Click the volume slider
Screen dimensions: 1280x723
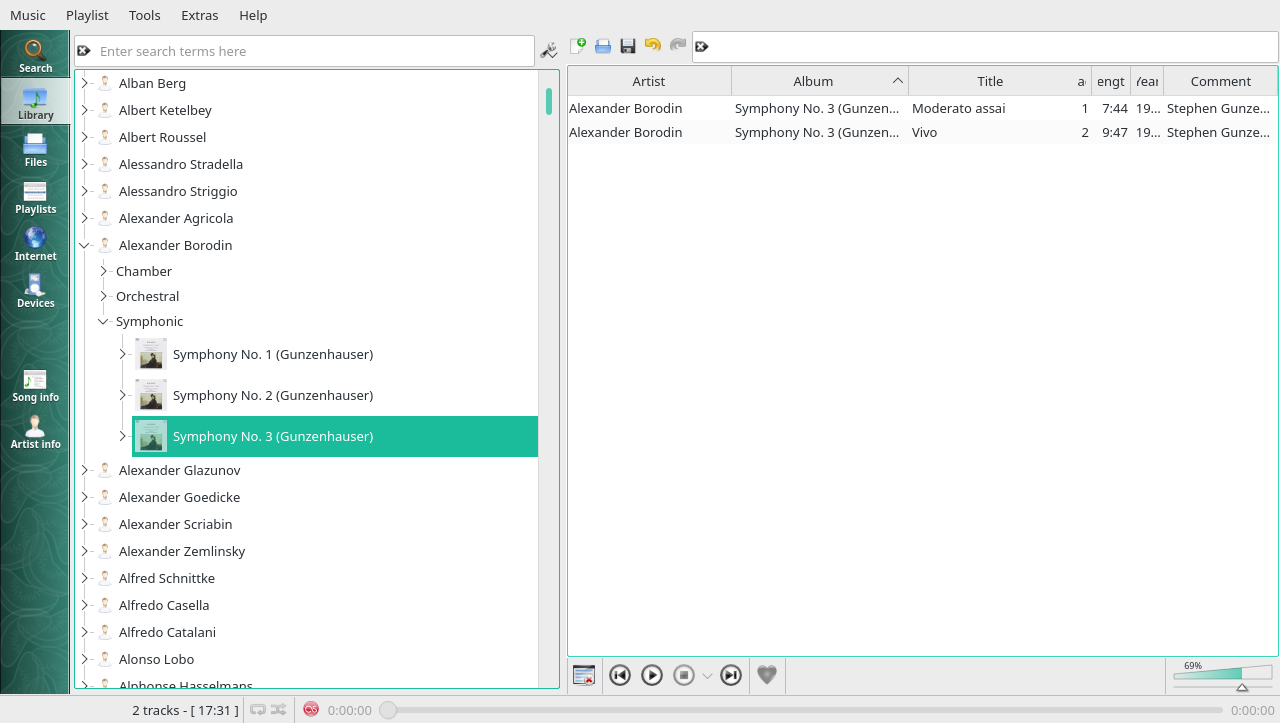pyautogui.click(x=1222, y=673)
